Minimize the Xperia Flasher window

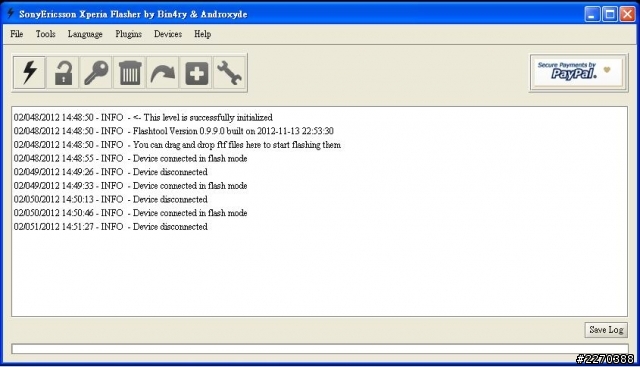pyautogui.click(x=592, y=14)
